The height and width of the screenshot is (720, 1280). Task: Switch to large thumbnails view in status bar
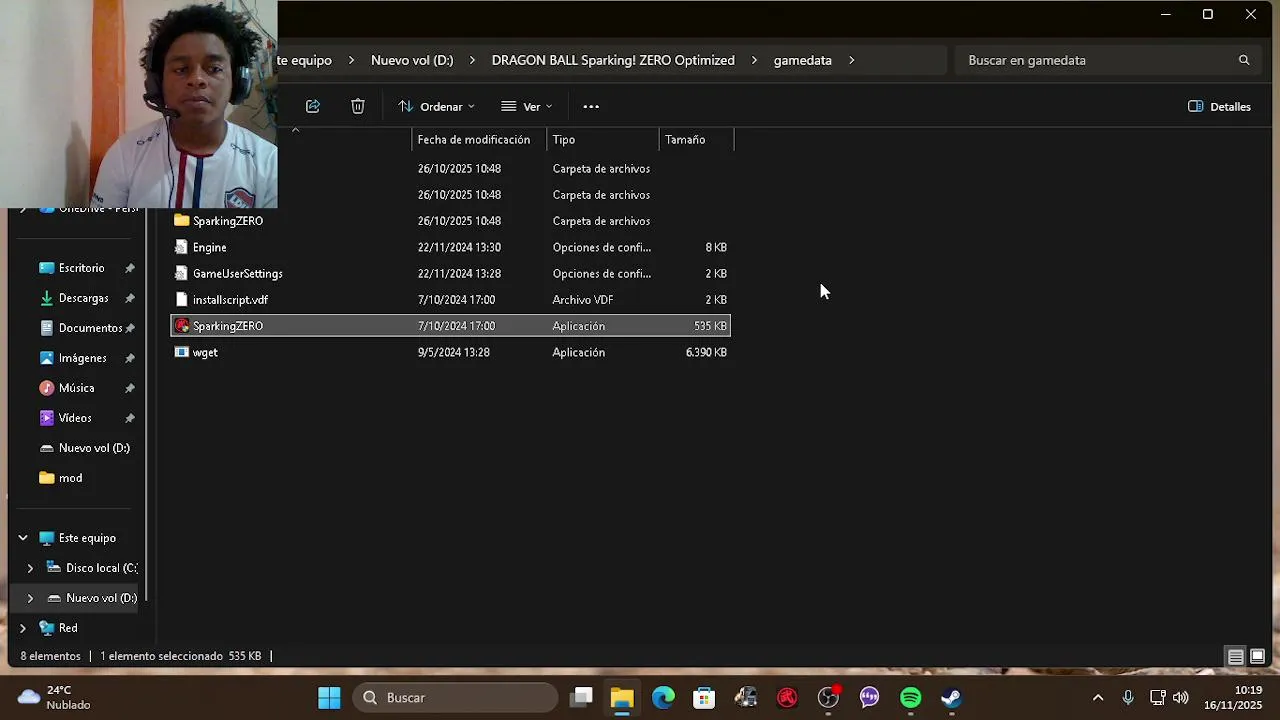(1258, 657)
